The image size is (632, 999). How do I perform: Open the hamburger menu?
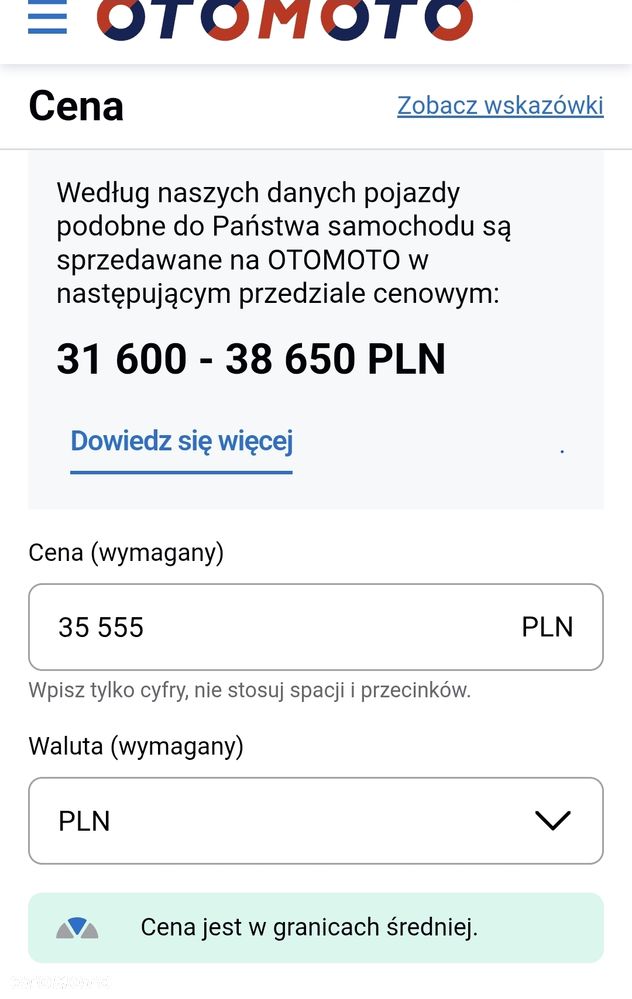47,17
